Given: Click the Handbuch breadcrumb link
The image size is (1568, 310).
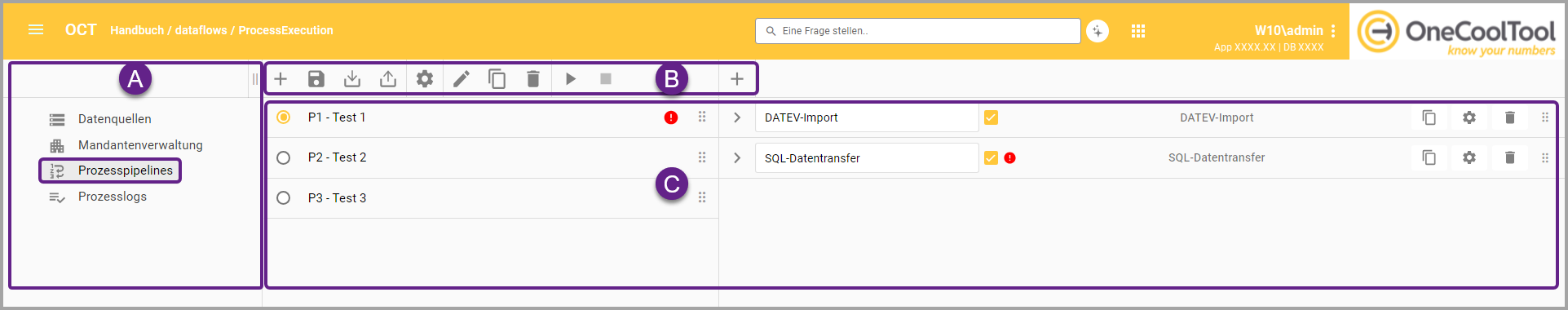Looking at the screenshot, I should coord(137,30).
